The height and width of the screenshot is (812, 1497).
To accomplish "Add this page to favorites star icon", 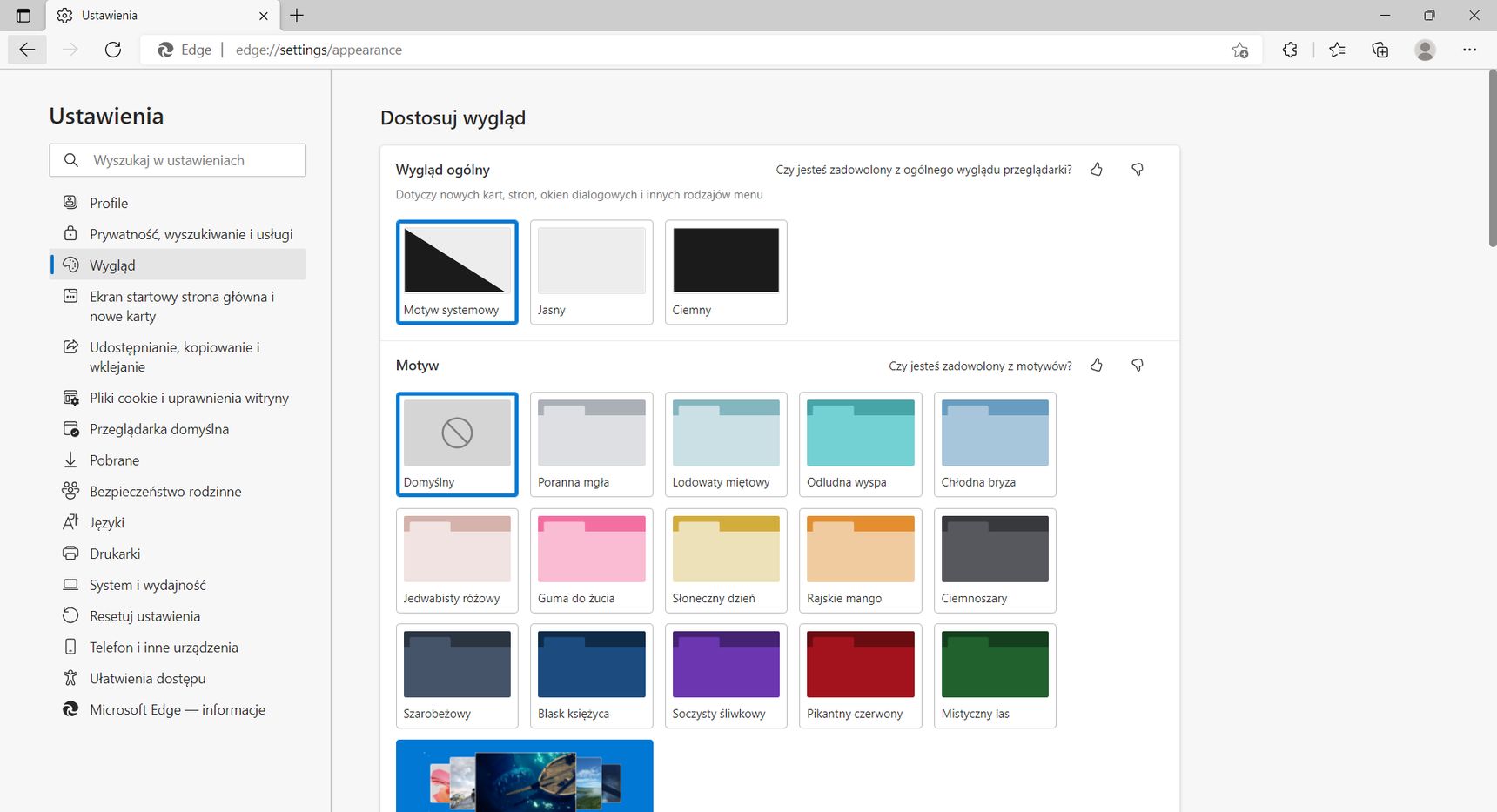I will point(1240,50).
